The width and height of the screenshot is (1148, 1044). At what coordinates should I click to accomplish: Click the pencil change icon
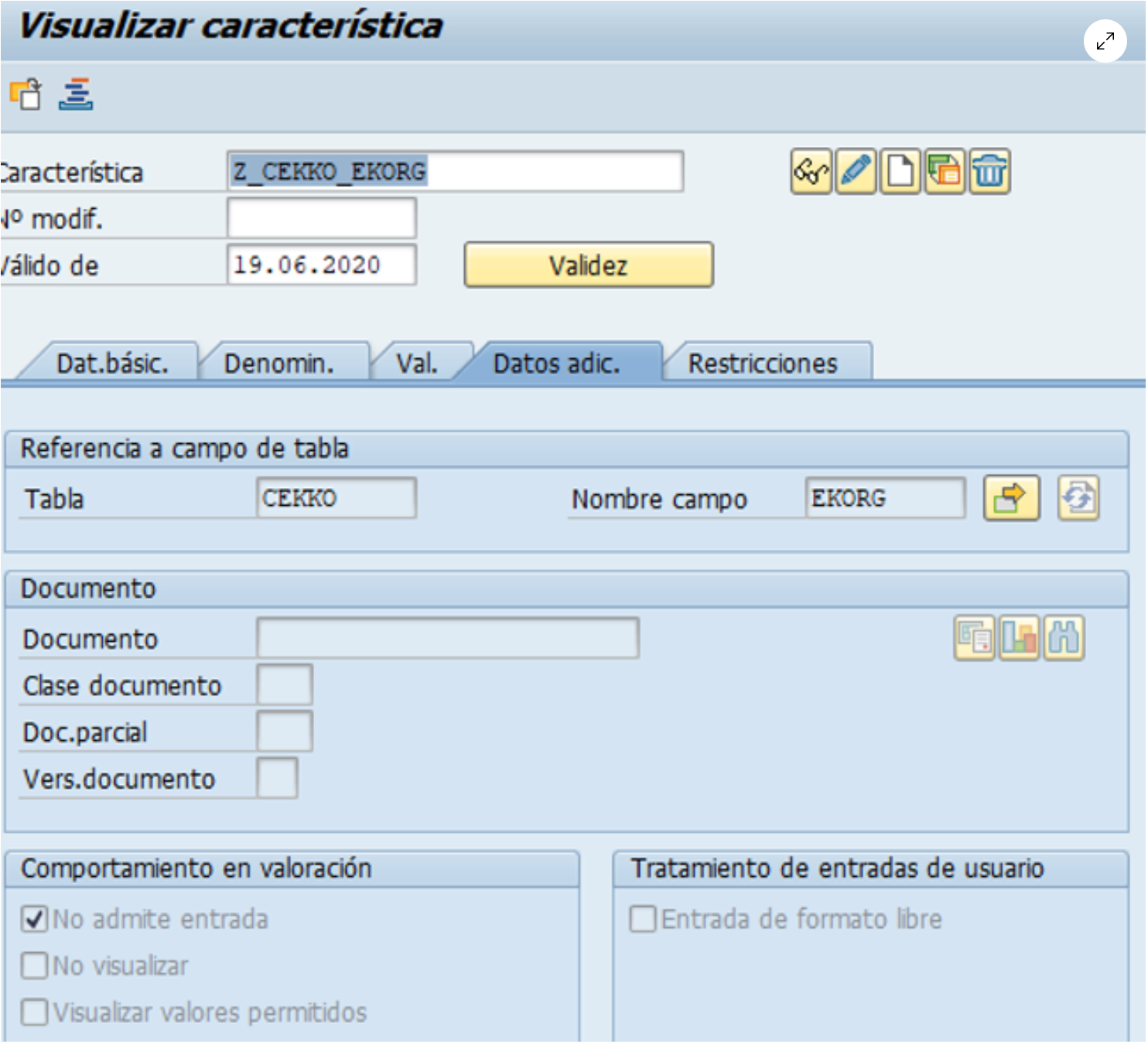click(x=856, y=172)
